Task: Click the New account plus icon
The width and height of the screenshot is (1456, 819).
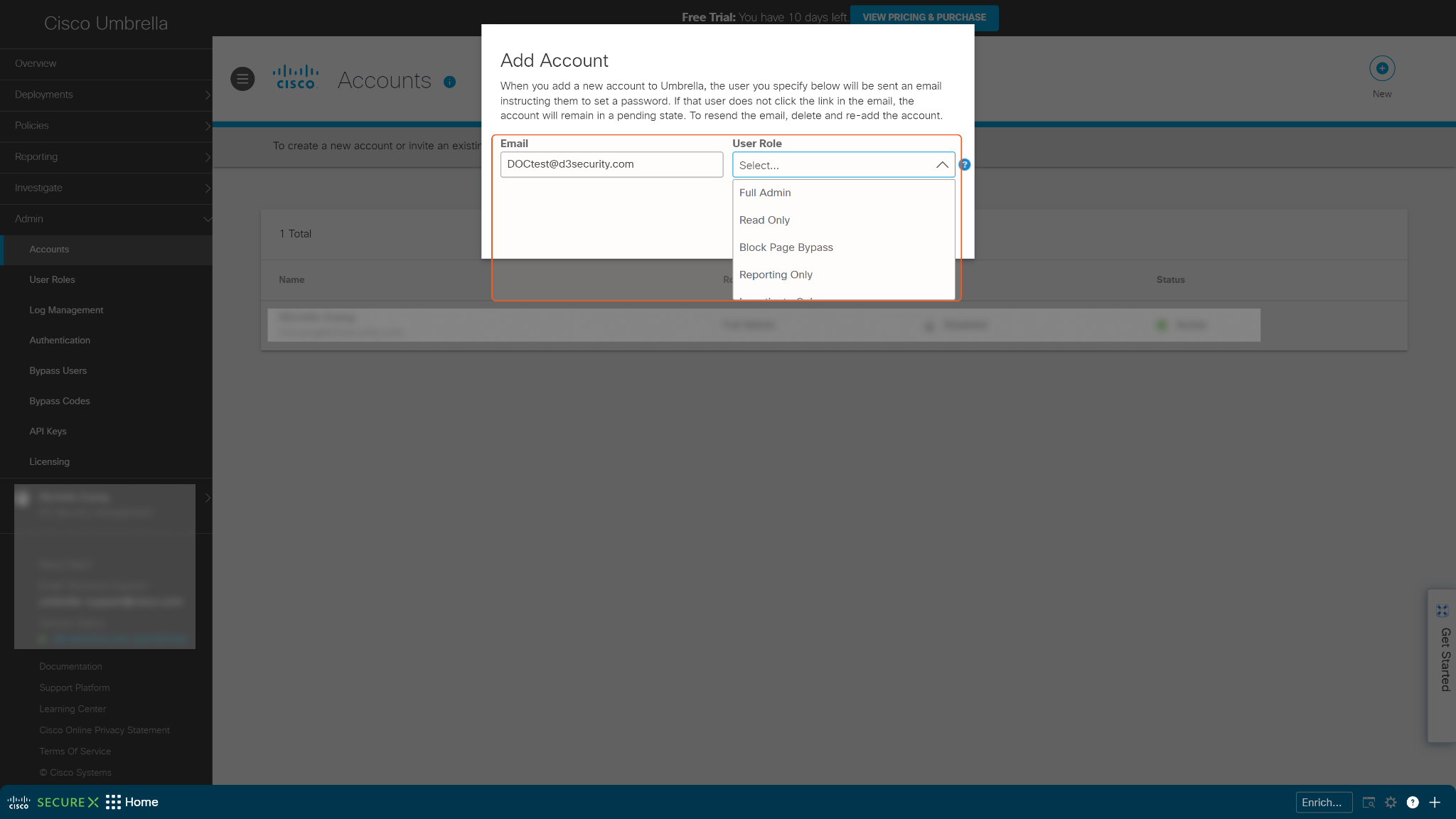Action: click(x=1381, y=69)
